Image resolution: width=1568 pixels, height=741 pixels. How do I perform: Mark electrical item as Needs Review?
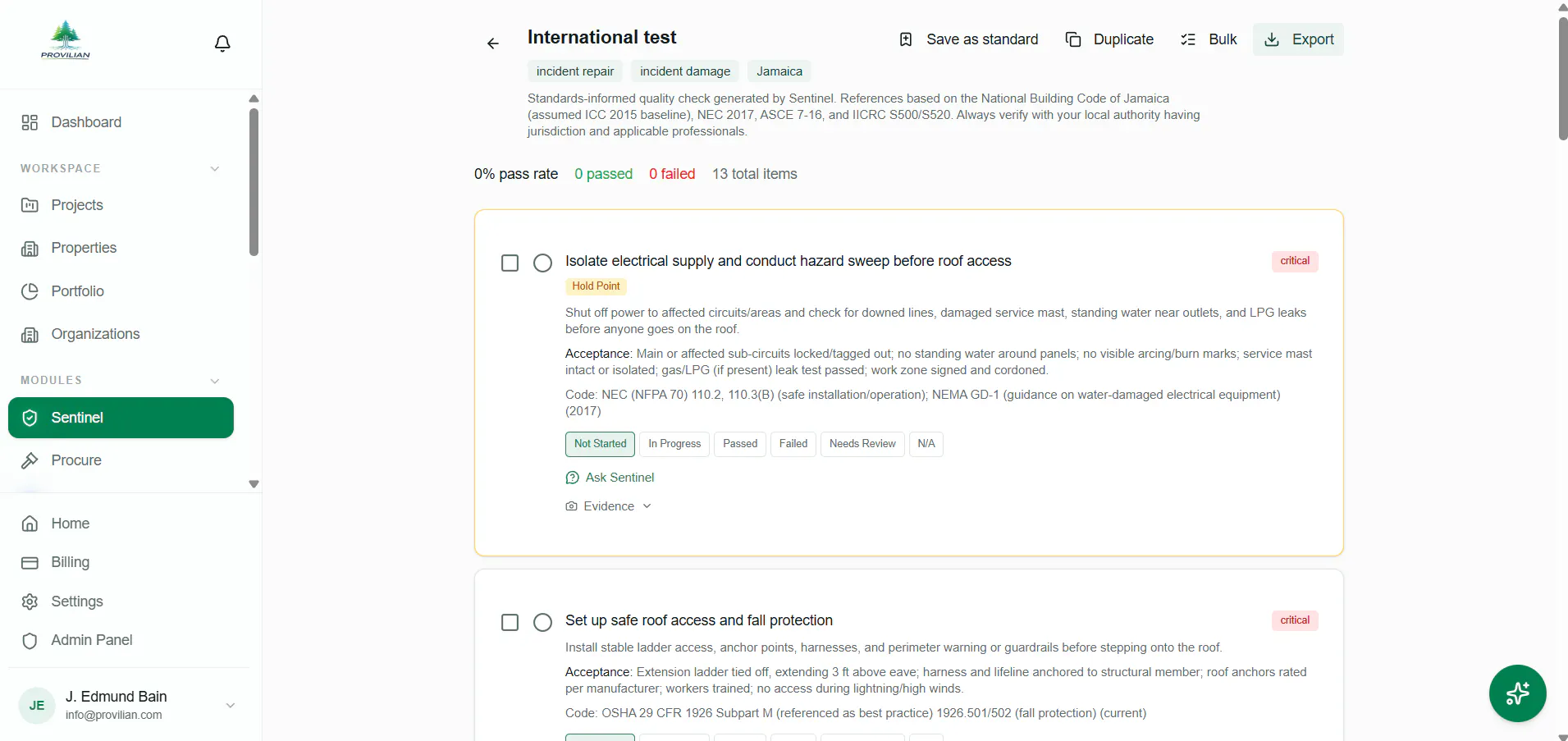coord(862,444)
